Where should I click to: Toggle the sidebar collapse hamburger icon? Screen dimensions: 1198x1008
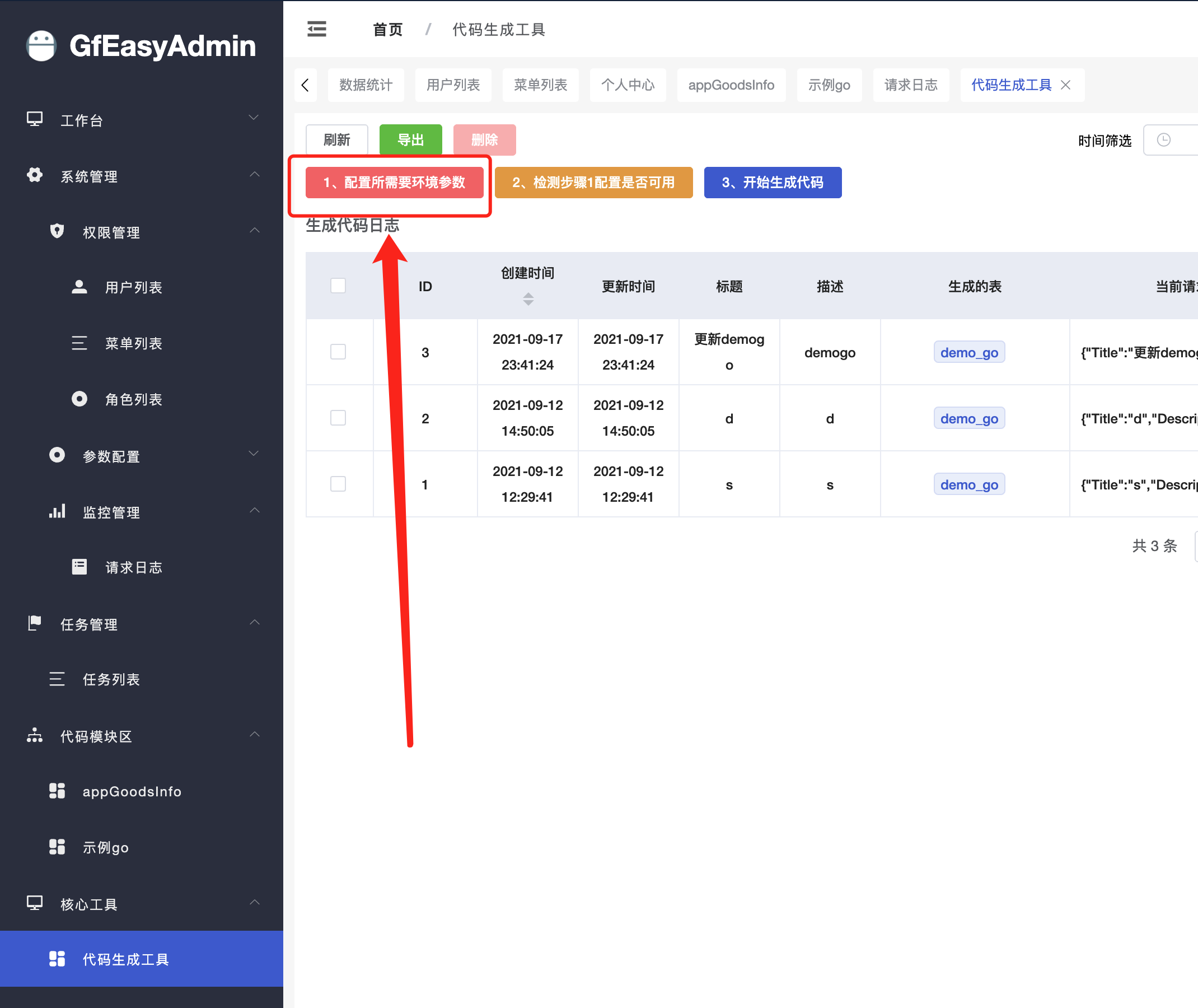pyautogui.click(x=316, y=29)
